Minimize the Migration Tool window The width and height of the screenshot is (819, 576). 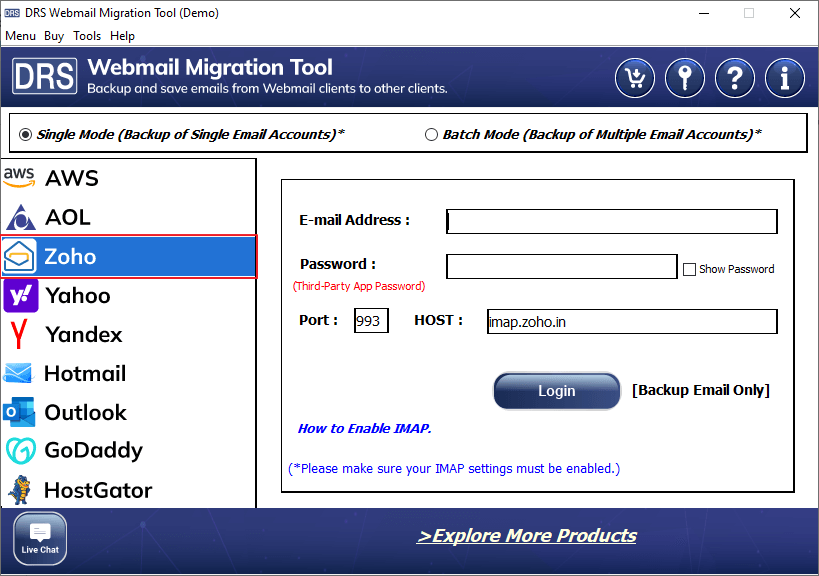tap(704, 13)
